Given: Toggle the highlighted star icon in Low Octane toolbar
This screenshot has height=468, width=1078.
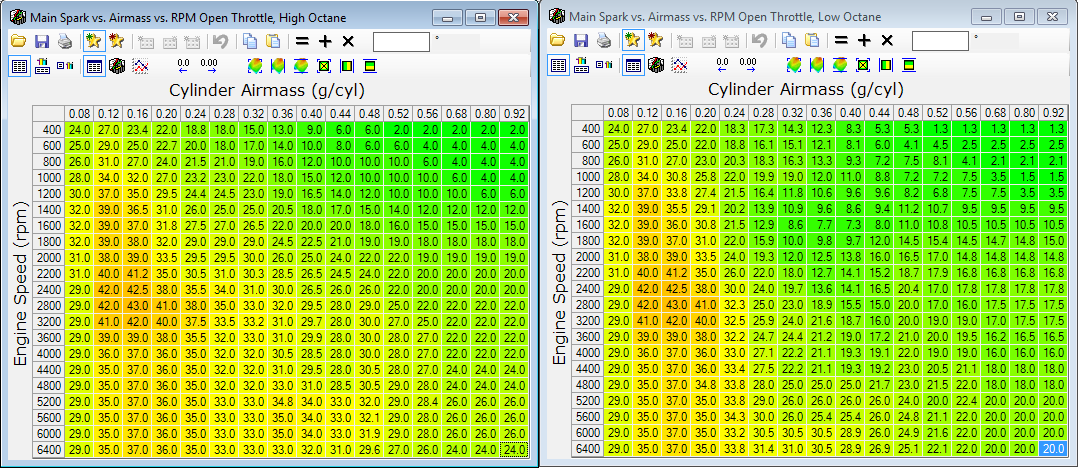Looking at the screenshot, I should [x=632, y=41].
